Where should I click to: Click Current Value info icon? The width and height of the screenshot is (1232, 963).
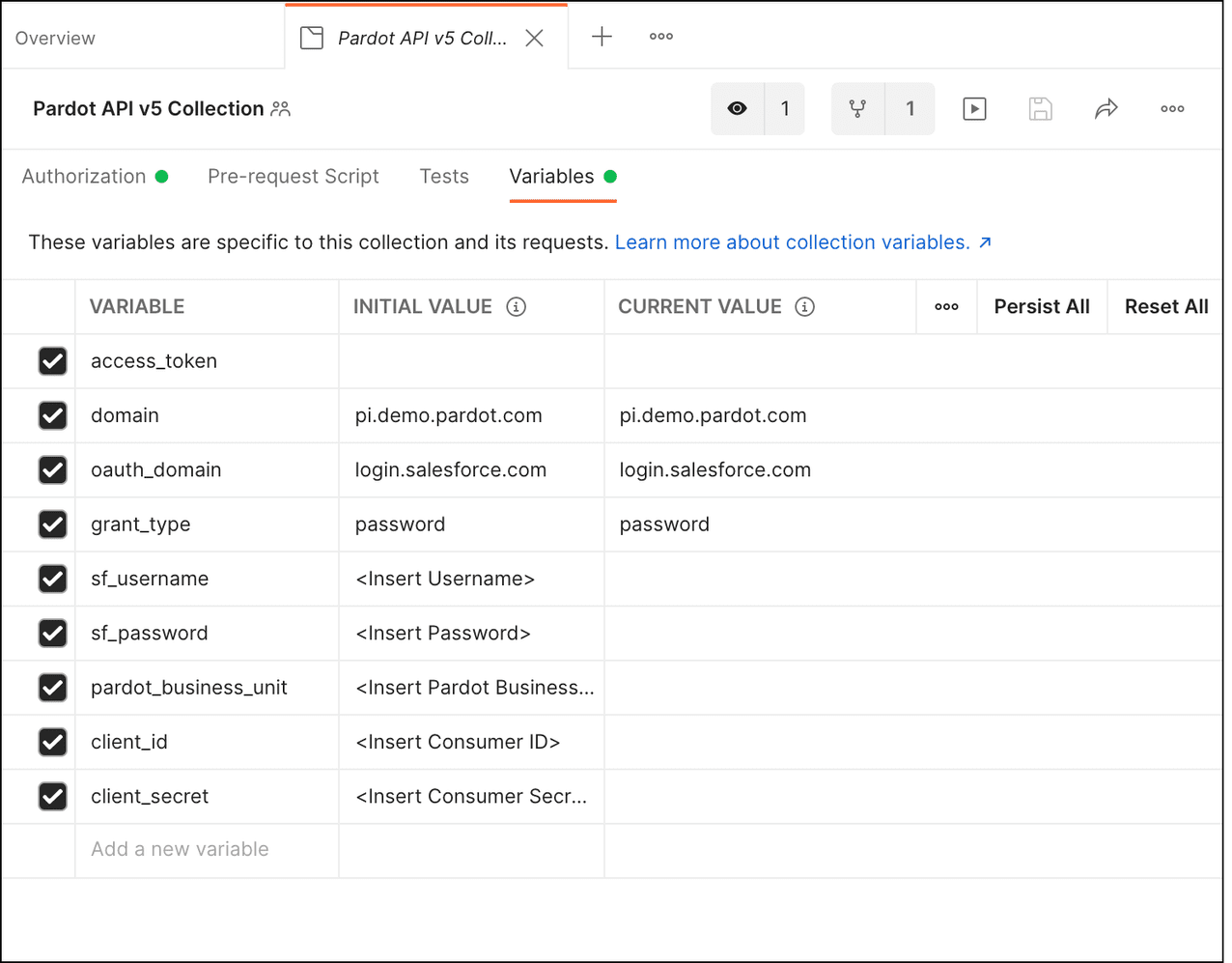[x=804, y=306]
